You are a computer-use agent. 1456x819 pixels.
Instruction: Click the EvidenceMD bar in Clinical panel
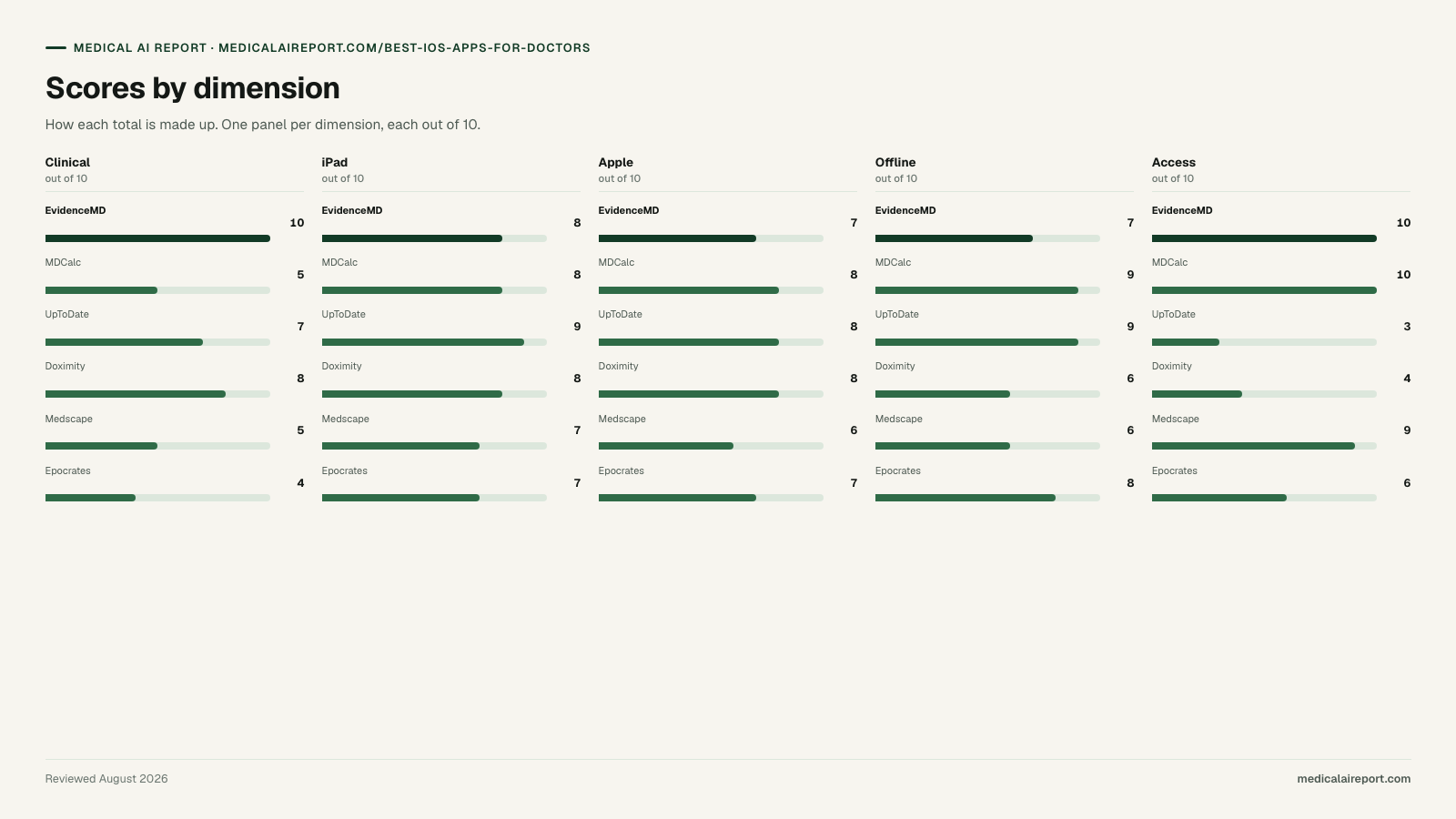point(157,238)
